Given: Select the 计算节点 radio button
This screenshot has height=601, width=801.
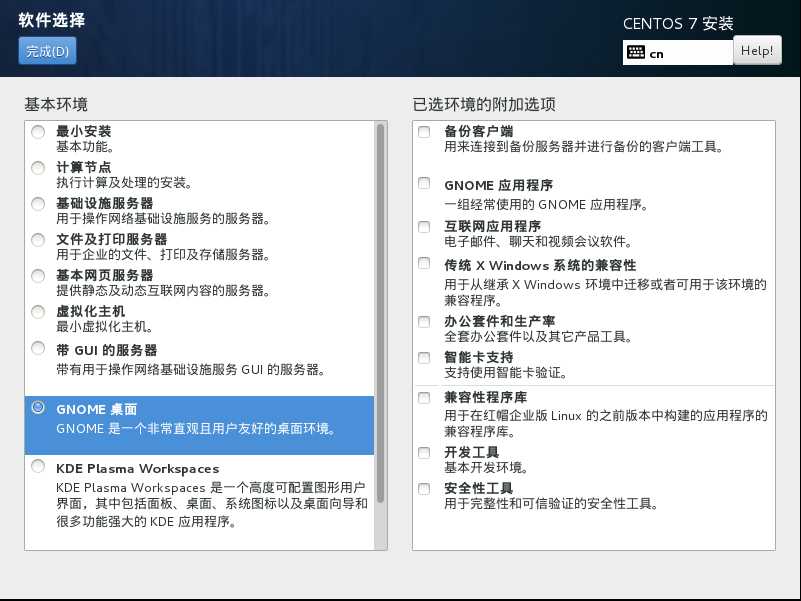Looking at the screenshot, I should pyautogui.click(x=38, y=168).
